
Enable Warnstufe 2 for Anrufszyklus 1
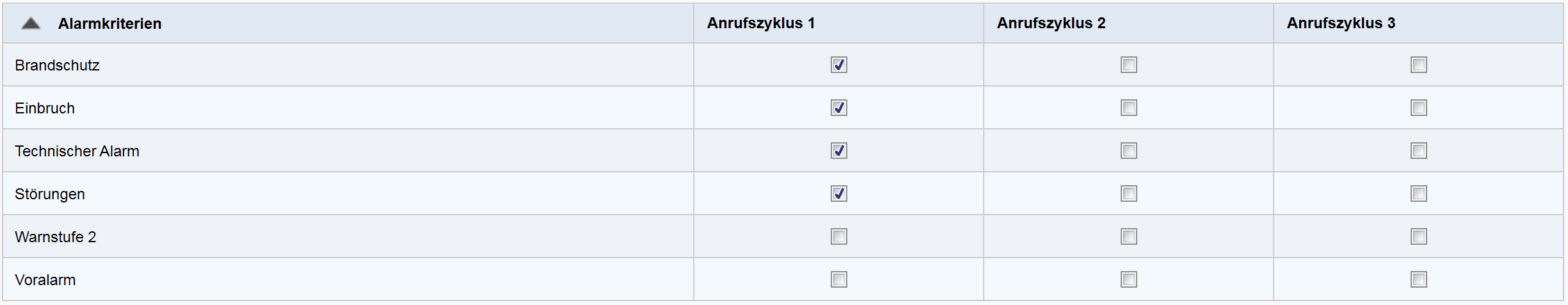(838, 236)
